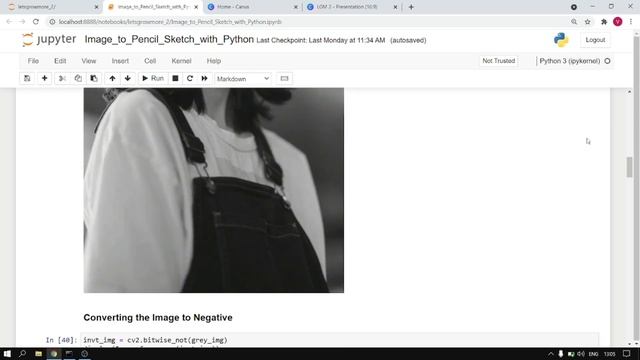
Task: Open the Chrome profile avatar
Action: (618, 22)
